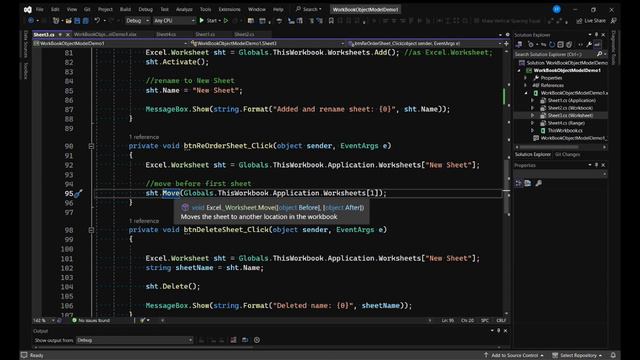Click the Save All toolbar icon

coord(85,20)
